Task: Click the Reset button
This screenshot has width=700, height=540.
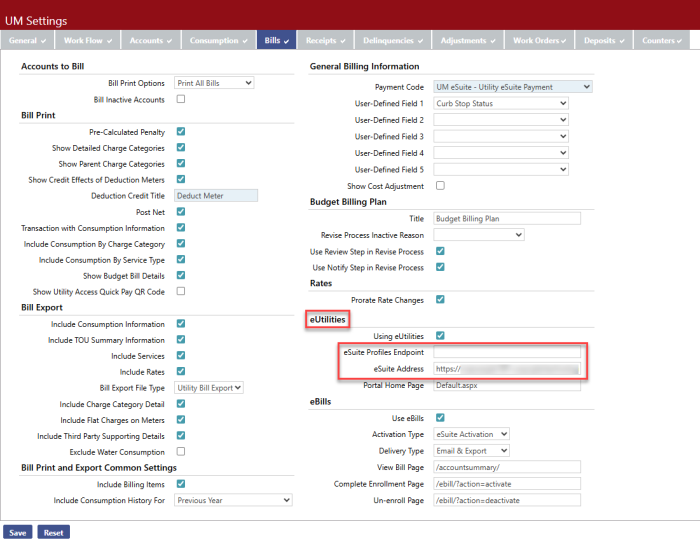Action: [x=54, y=532]
